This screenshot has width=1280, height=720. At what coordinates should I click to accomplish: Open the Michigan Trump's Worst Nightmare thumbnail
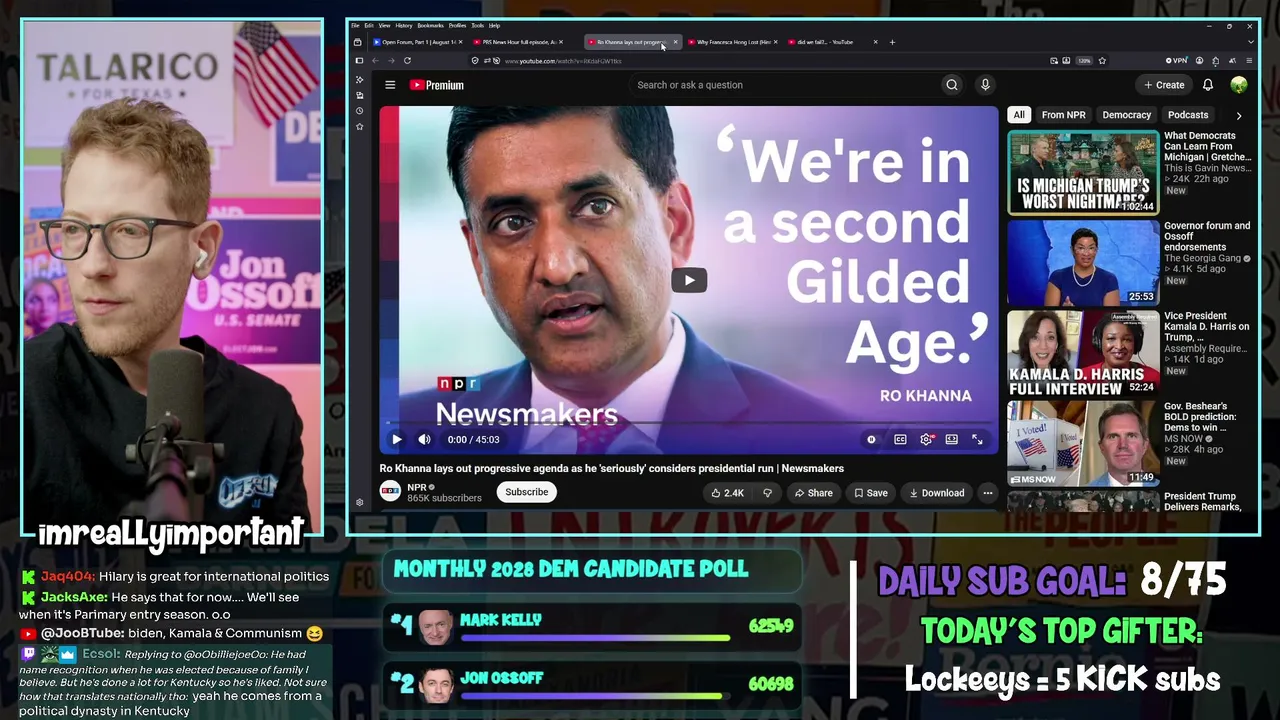(x=1083, y=173)
